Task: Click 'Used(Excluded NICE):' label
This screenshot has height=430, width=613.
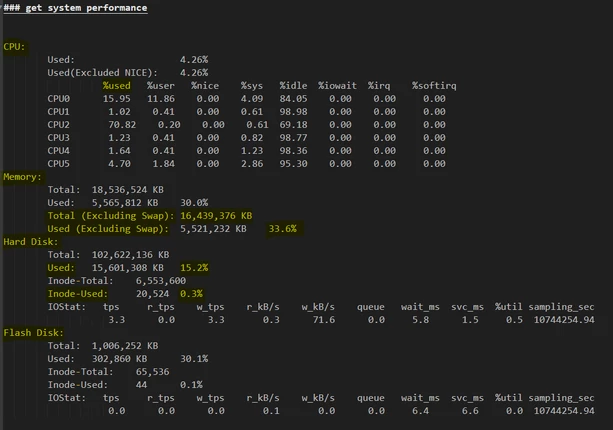Action: pos(102,73)
